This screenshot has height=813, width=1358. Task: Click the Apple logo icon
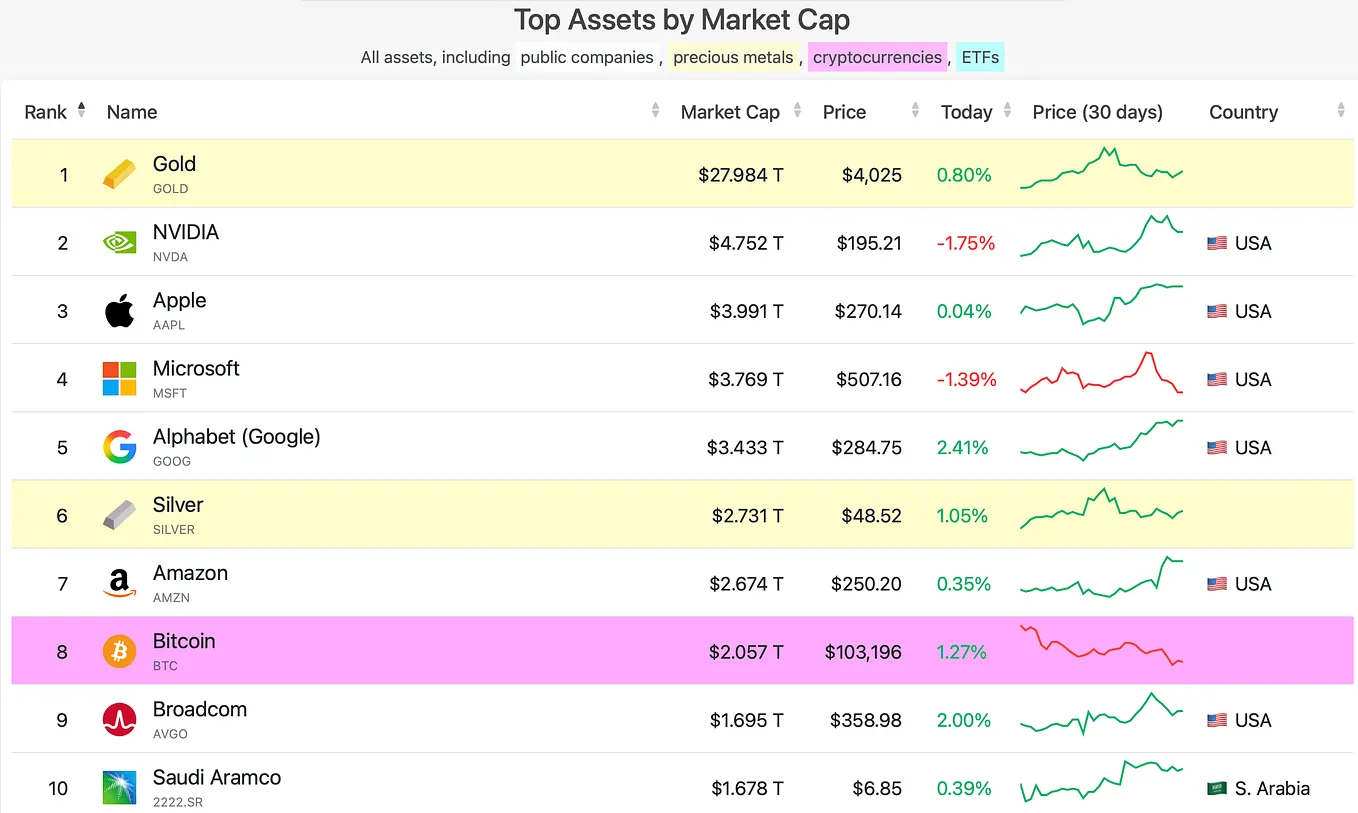coord(119,311)
